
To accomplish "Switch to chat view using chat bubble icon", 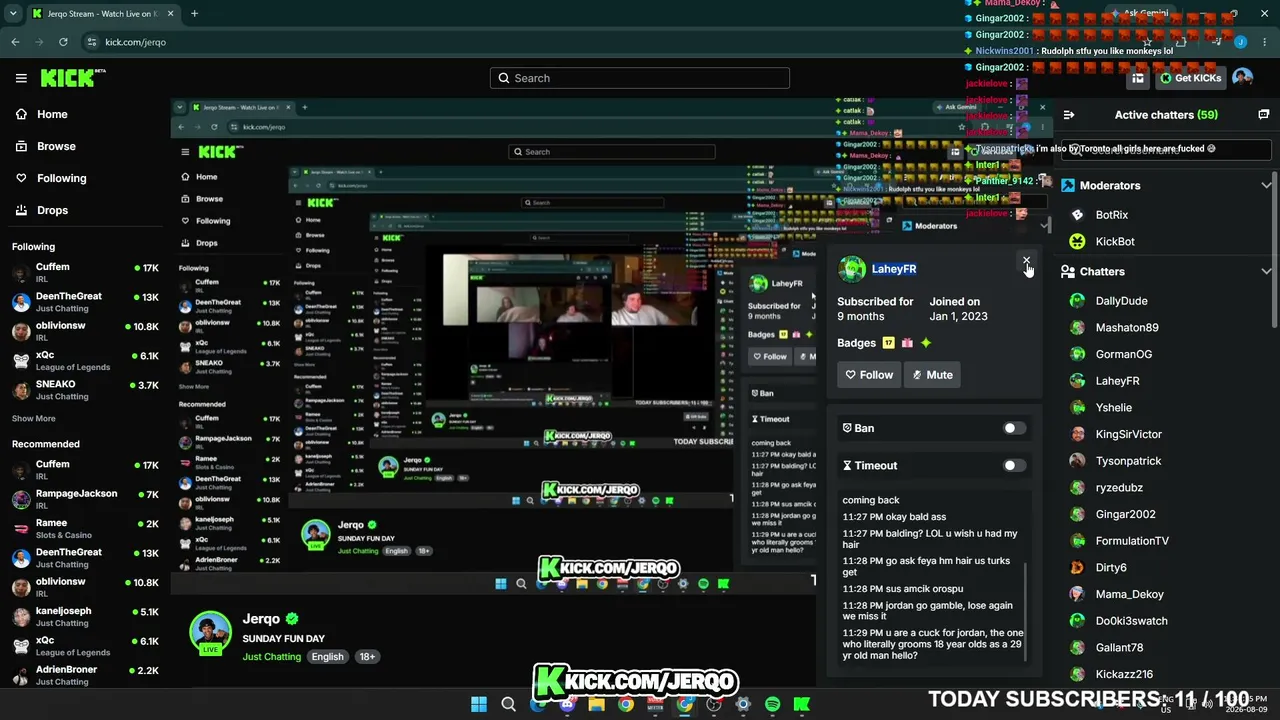I will coord(1263,115).
